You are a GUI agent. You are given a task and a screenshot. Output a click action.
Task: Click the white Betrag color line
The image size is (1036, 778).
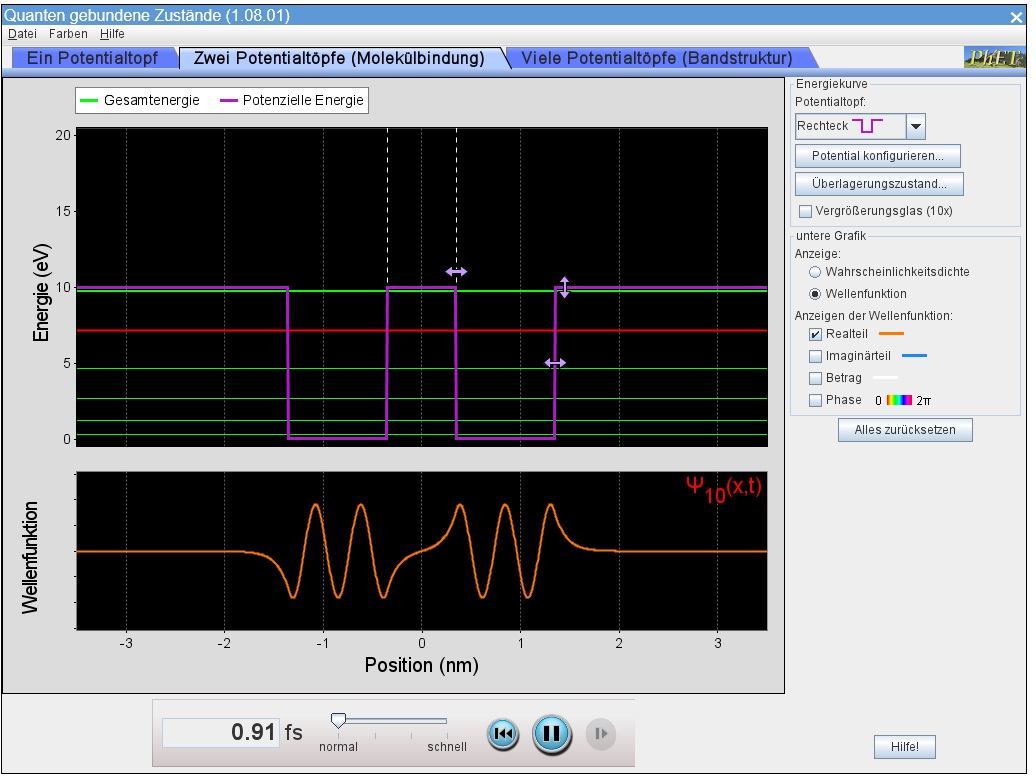click(x=885, y=378)
